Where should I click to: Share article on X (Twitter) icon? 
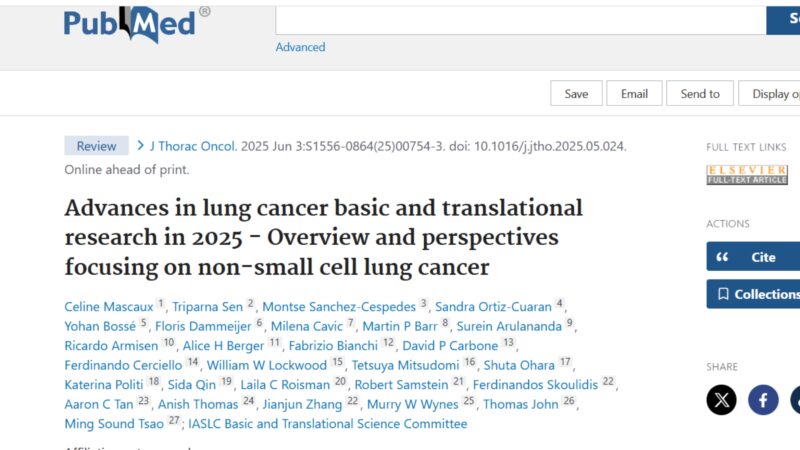click(721, 399)
